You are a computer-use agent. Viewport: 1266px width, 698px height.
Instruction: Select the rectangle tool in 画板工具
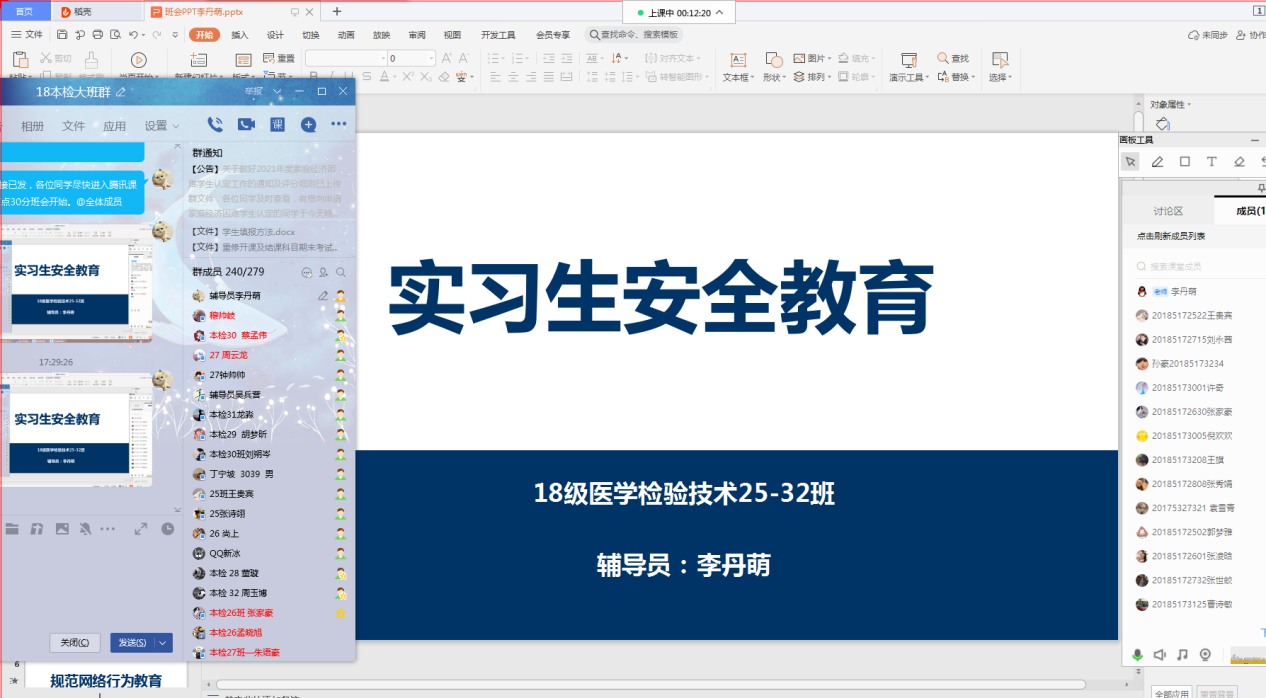[x=1184, y=162]
